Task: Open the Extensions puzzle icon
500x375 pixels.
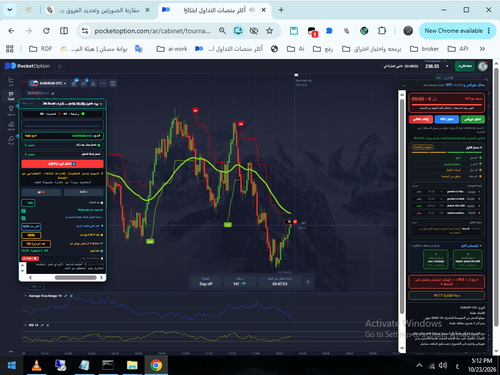Action: coord(382,31)
